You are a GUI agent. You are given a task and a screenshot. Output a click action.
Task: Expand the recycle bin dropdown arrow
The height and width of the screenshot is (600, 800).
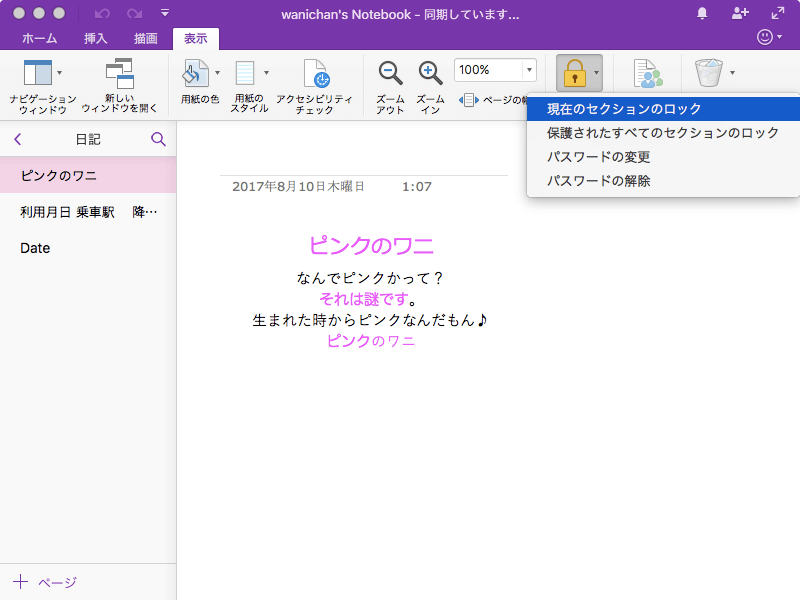coord(732,73)
